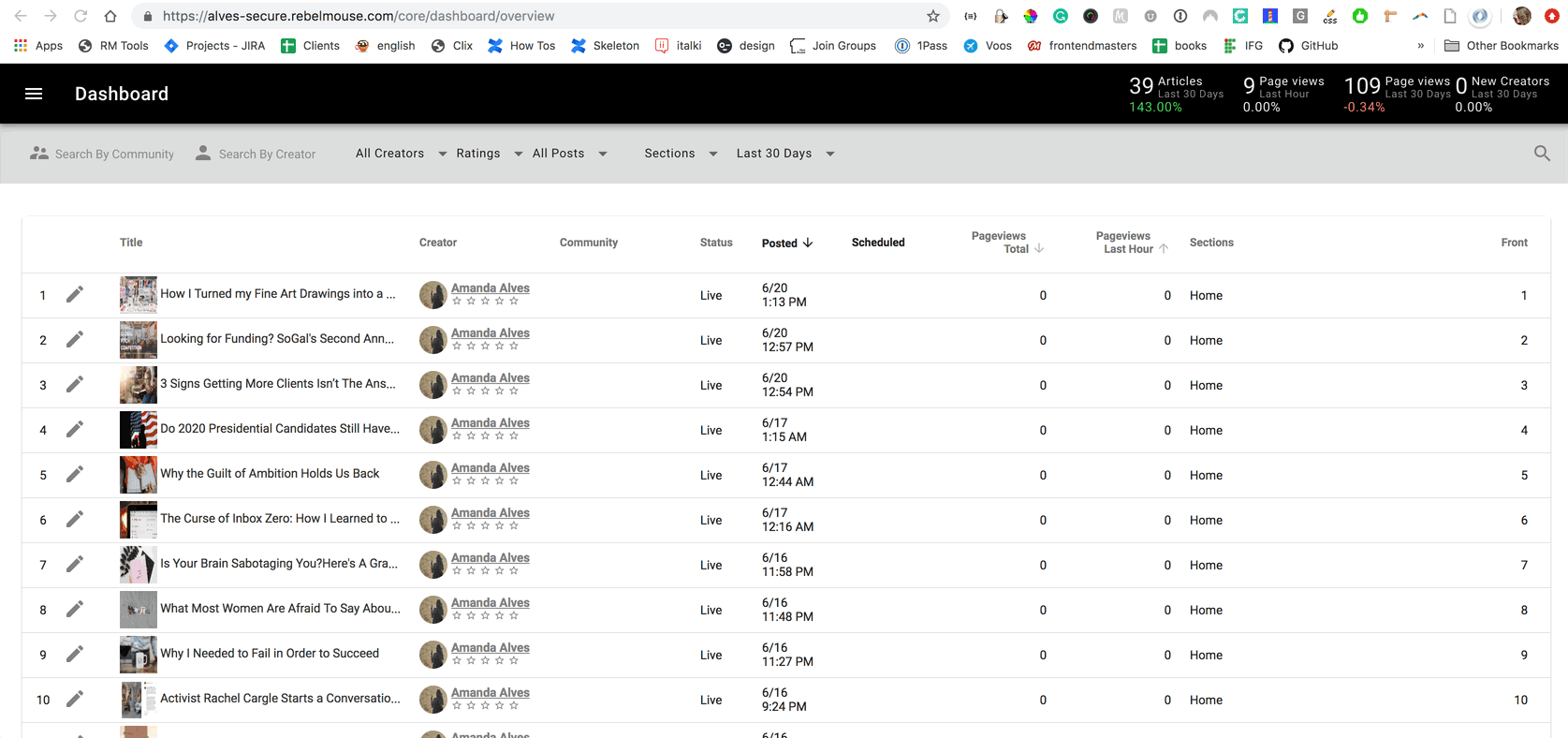The image size is (1568, 738).
Task: Change the Last 30 Days range
Action: point(784,154)
